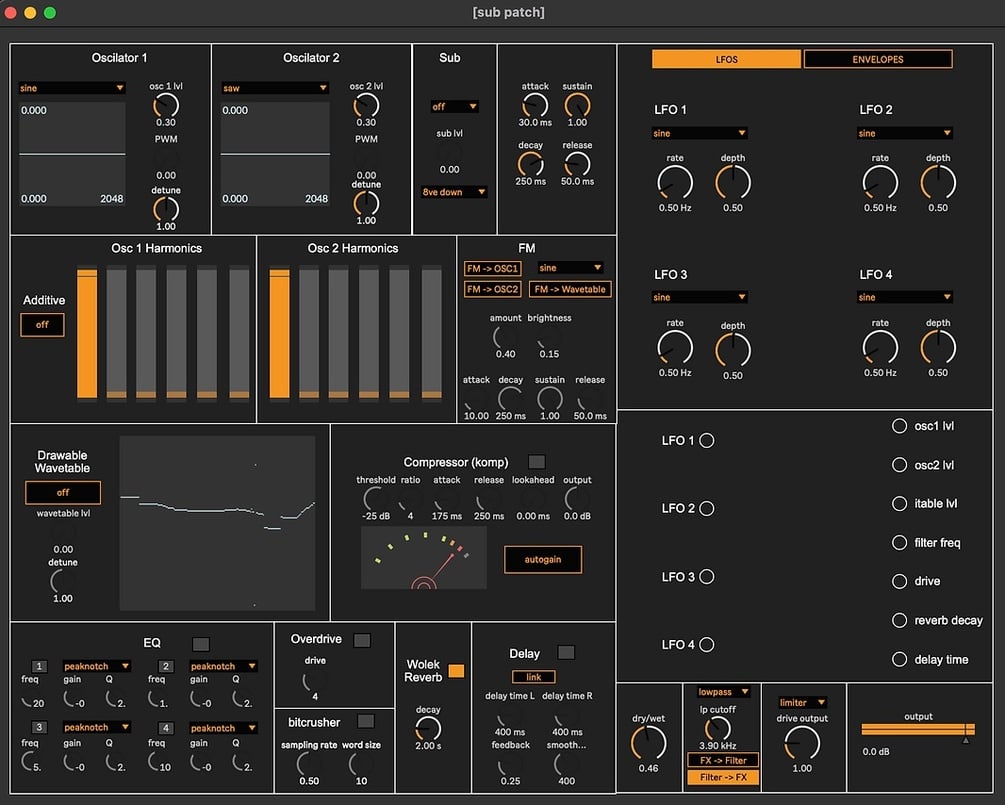The width and height of the screenshot is (1005, 805).
Task: Click the FM -> OSC1 button
Action: click(x=492, y=269)
